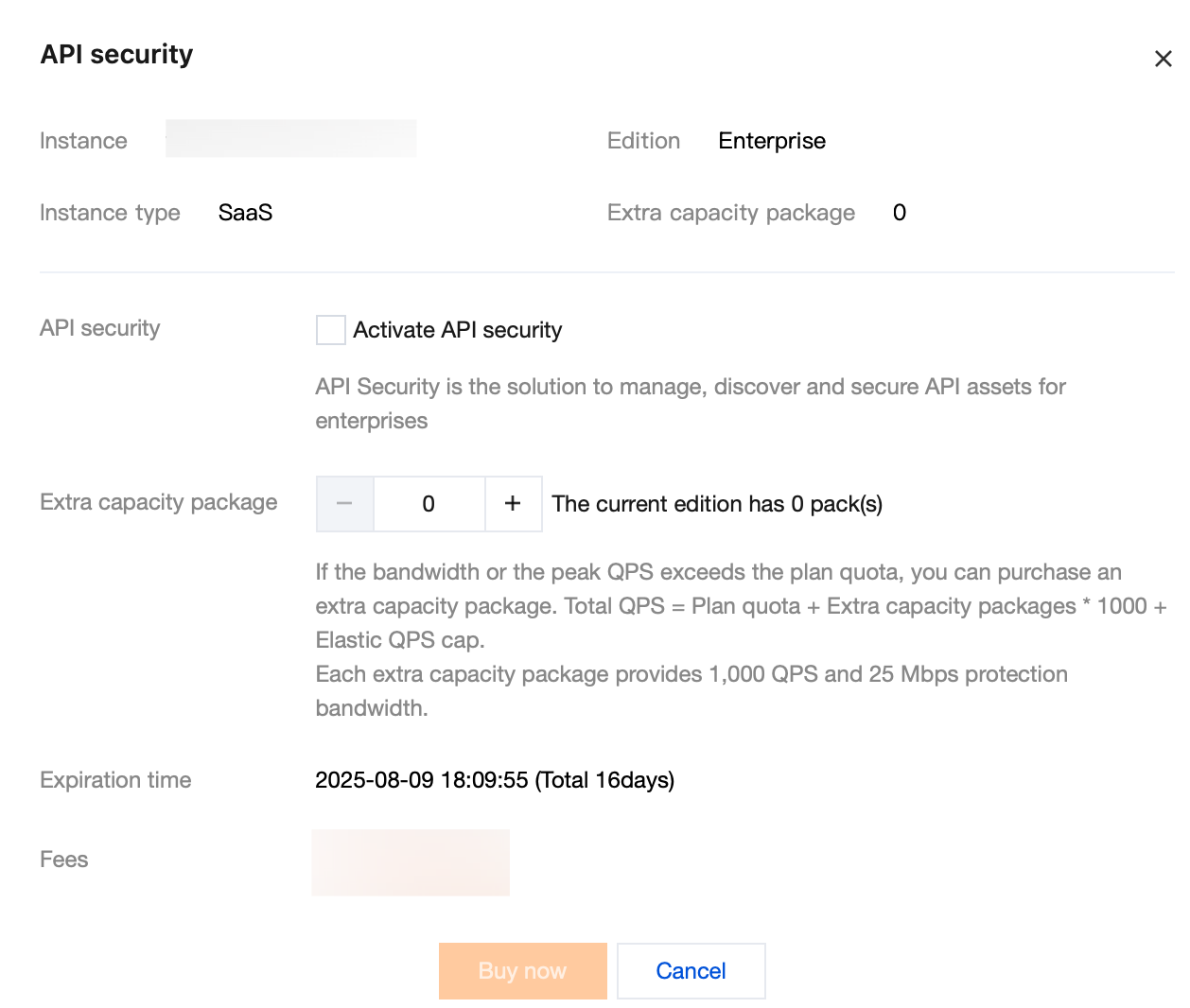Image resolution: width=1190 pixels, height=1008 pixels.
Task: Click the Activate API security label text
Action: 457,330
